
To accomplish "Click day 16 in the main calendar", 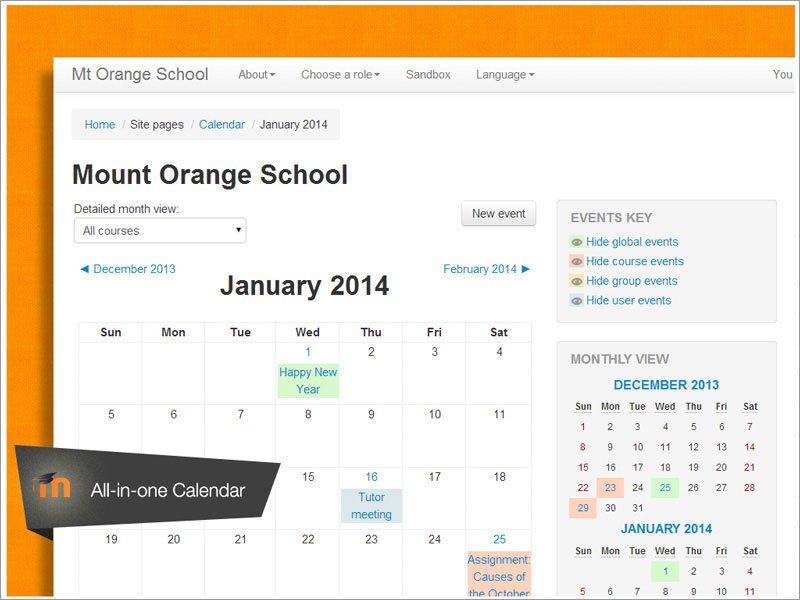I will 371,477.
